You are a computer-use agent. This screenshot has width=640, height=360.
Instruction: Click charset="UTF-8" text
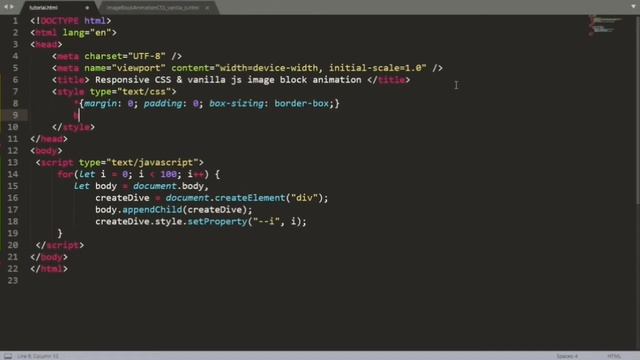(124, 56)
